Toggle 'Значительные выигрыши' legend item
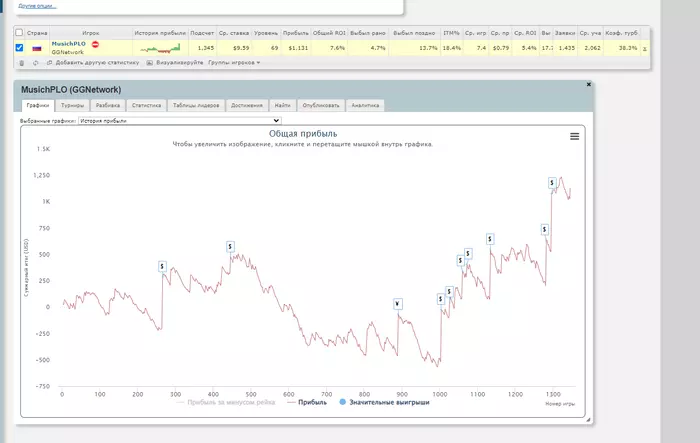The width and height of the screenshot is (700, 443). click(384, 402)
